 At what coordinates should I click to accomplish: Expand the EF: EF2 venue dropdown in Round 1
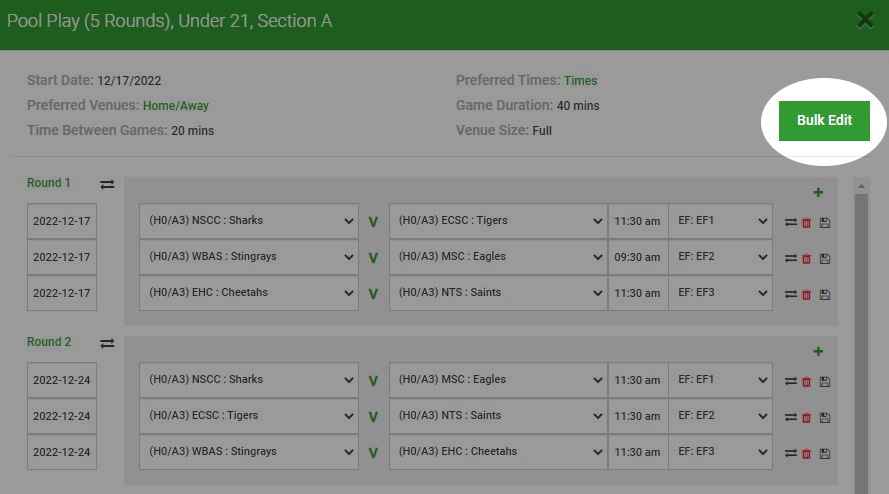[x=720, y=257]
